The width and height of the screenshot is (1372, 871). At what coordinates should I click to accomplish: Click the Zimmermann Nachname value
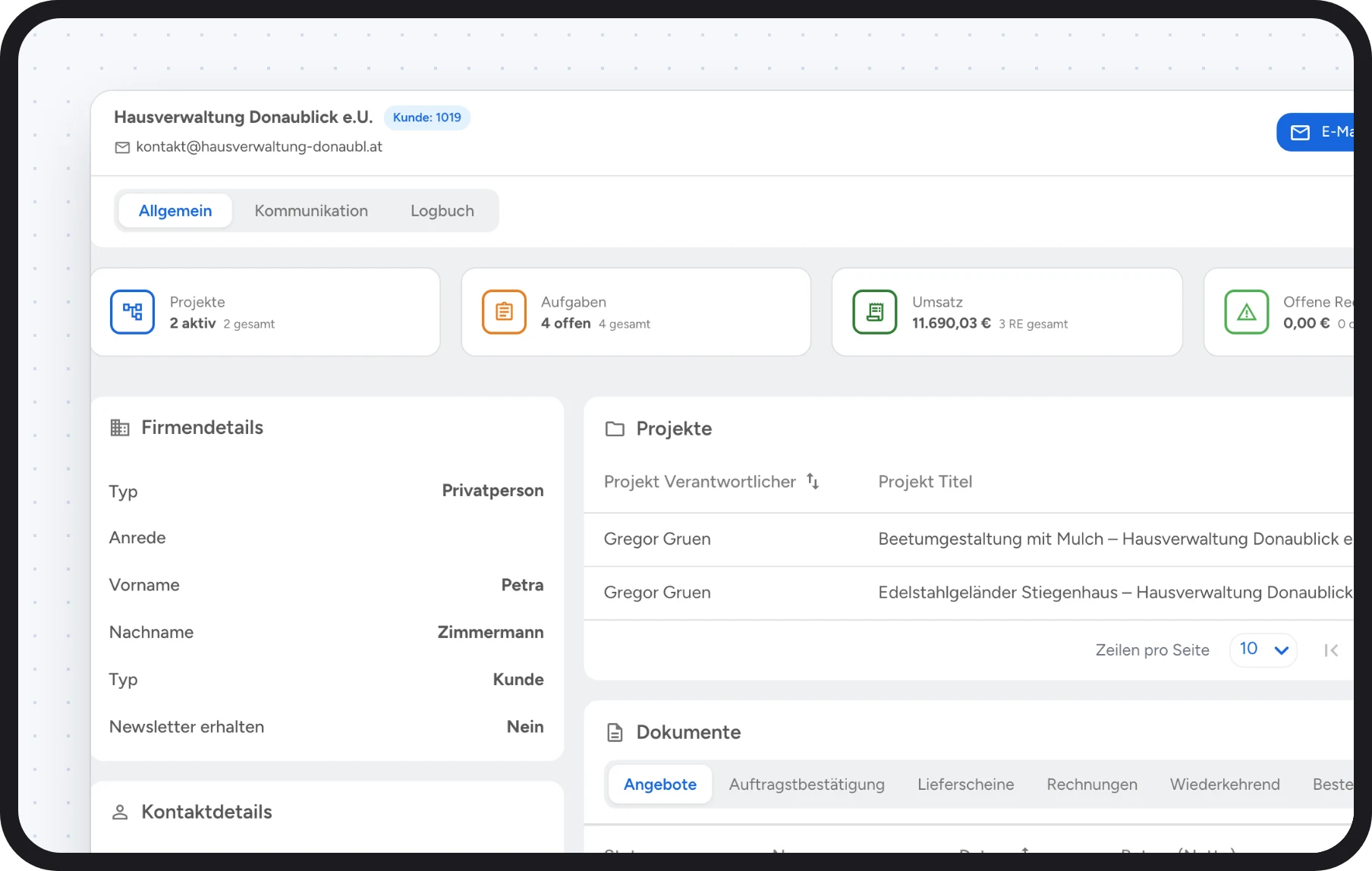490,633
